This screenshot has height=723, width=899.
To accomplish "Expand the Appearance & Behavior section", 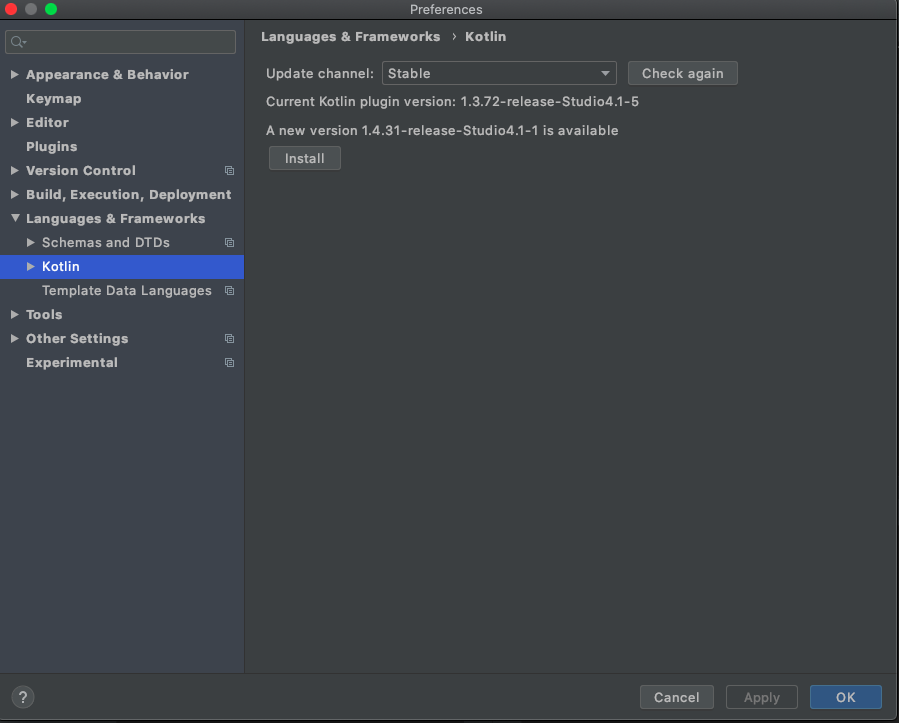I will pyautogui.click(x=14, y=74).
